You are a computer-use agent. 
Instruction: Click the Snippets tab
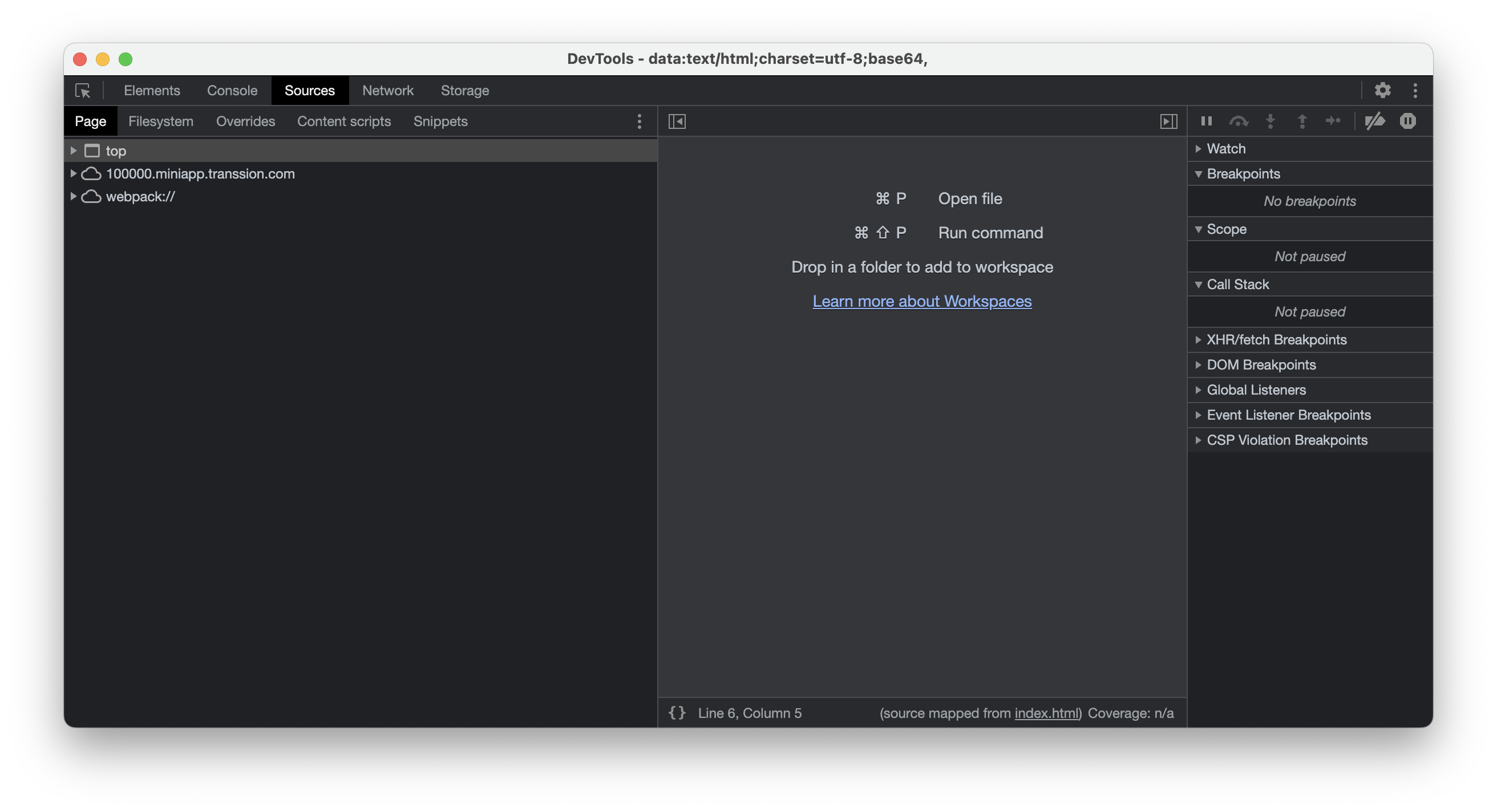point(440,121)
